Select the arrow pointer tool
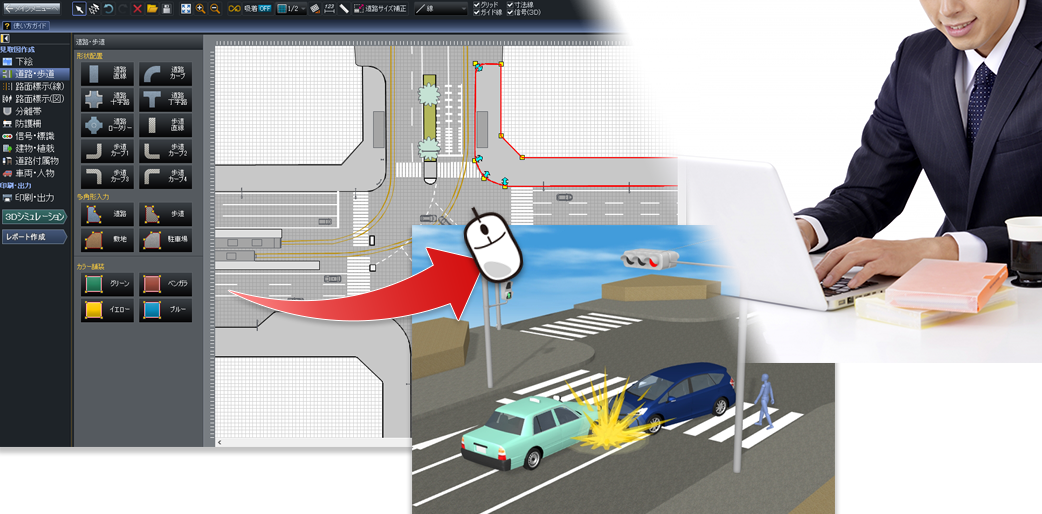Screen dimensions: 1042x514 [x=79, y=8]
